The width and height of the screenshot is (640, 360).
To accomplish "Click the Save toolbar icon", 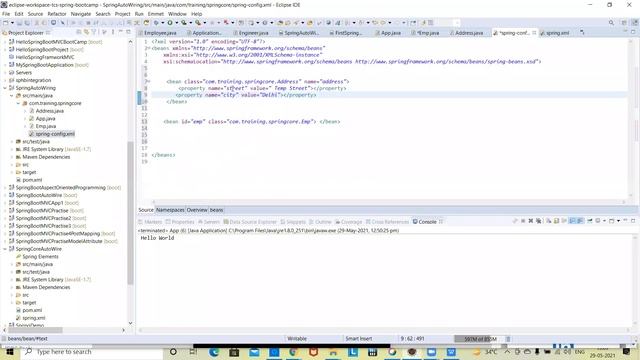I will pos(19,23).
